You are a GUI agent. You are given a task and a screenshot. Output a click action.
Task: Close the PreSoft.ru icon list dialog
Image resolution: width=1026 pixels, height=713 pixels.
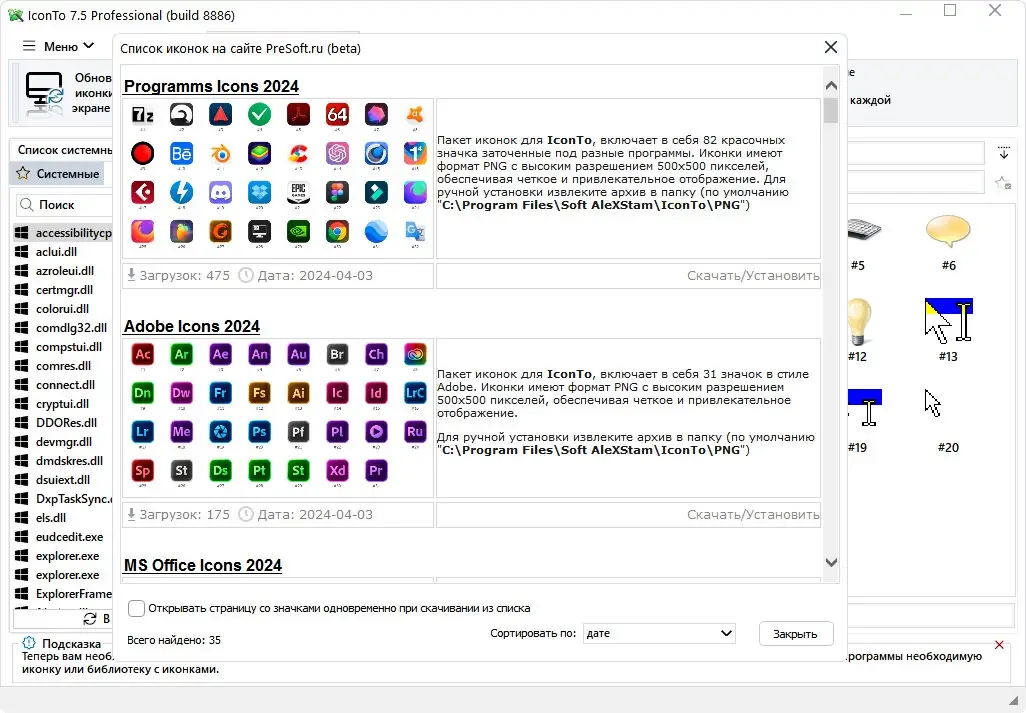(831, 47)
